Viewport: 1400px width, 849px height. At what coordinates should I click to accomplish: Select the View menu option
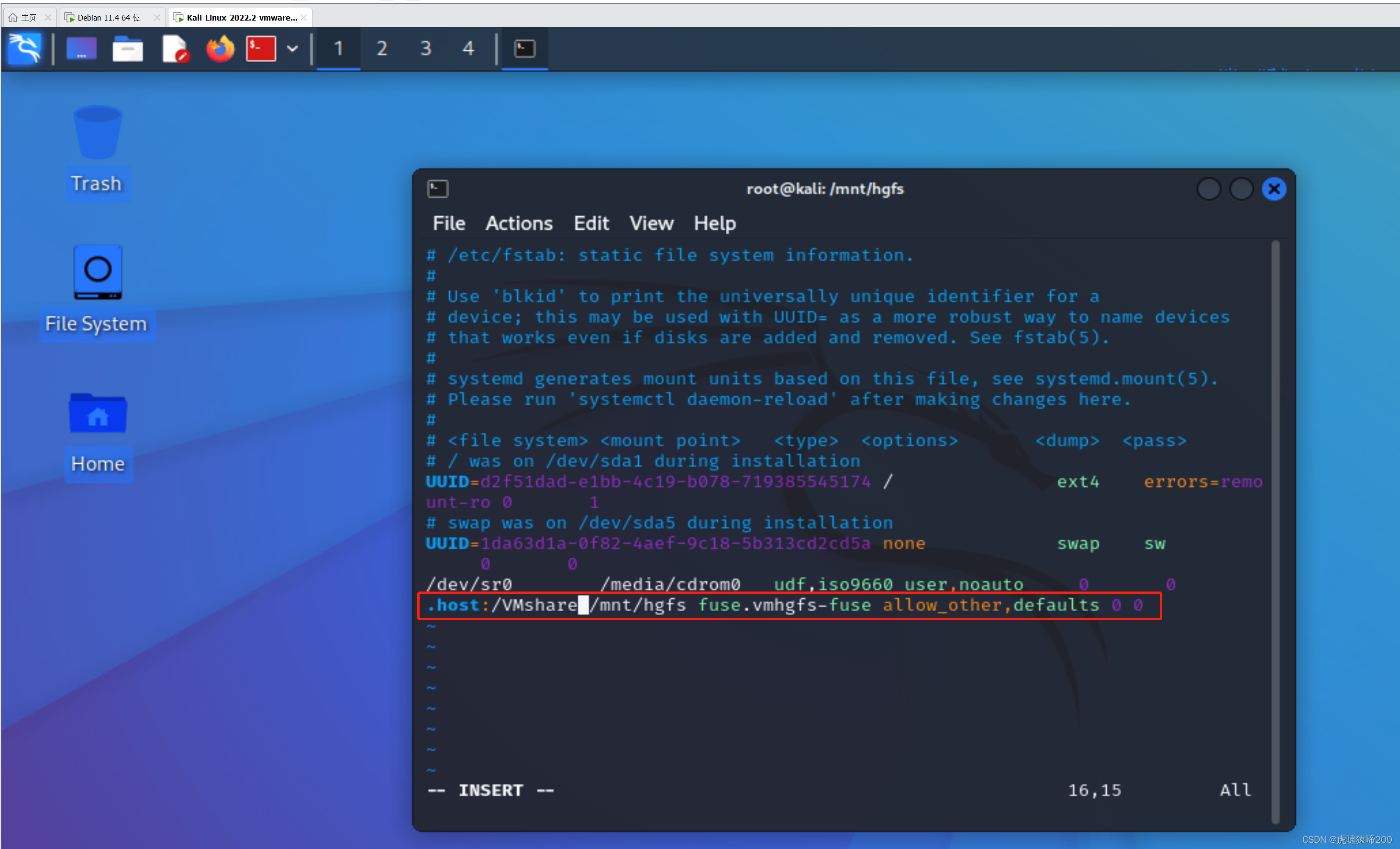coord(651,223)
